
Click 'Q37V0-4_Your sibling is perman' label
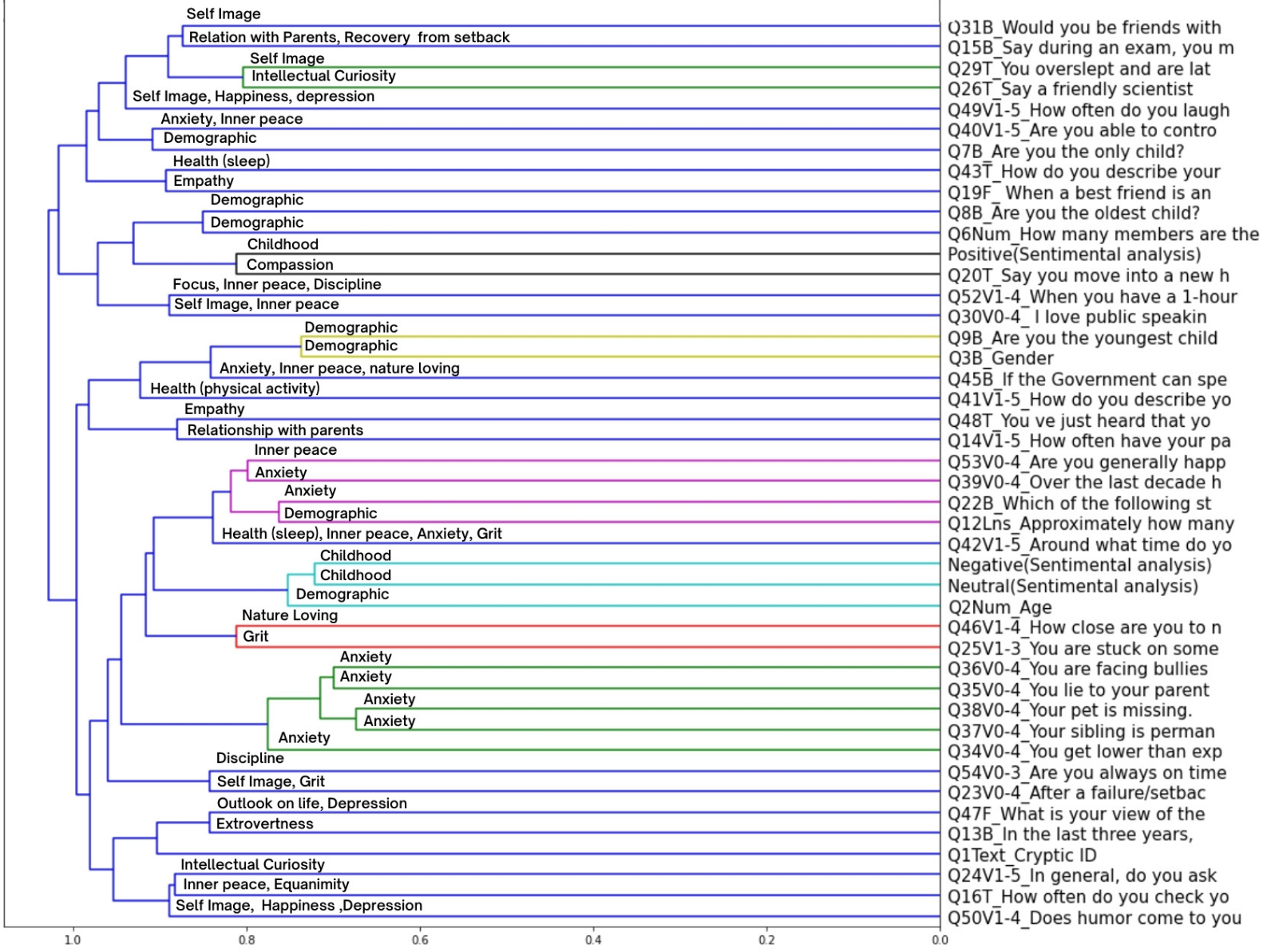click(1081, 731)
